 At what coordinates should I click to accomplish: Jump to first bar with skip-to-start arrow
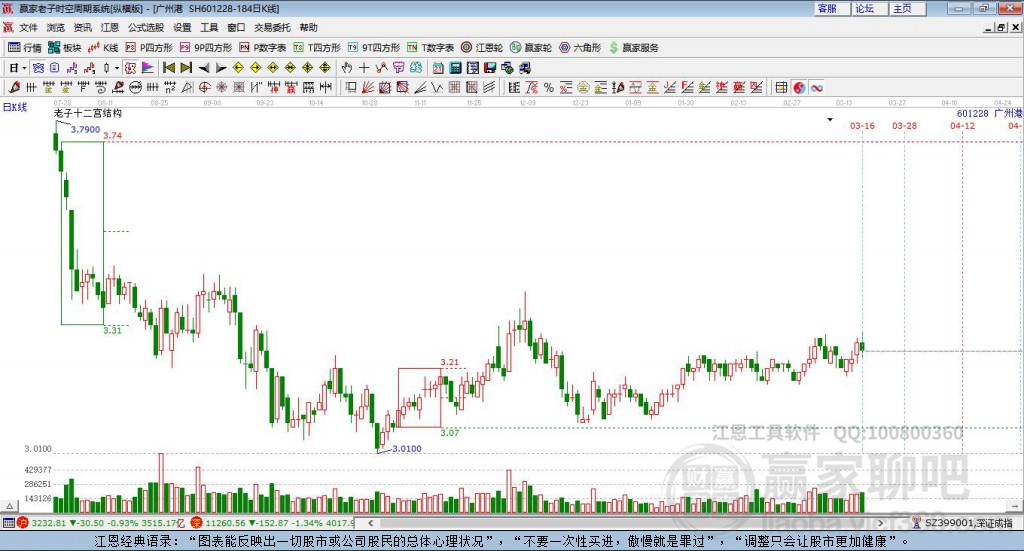point(168,68)
